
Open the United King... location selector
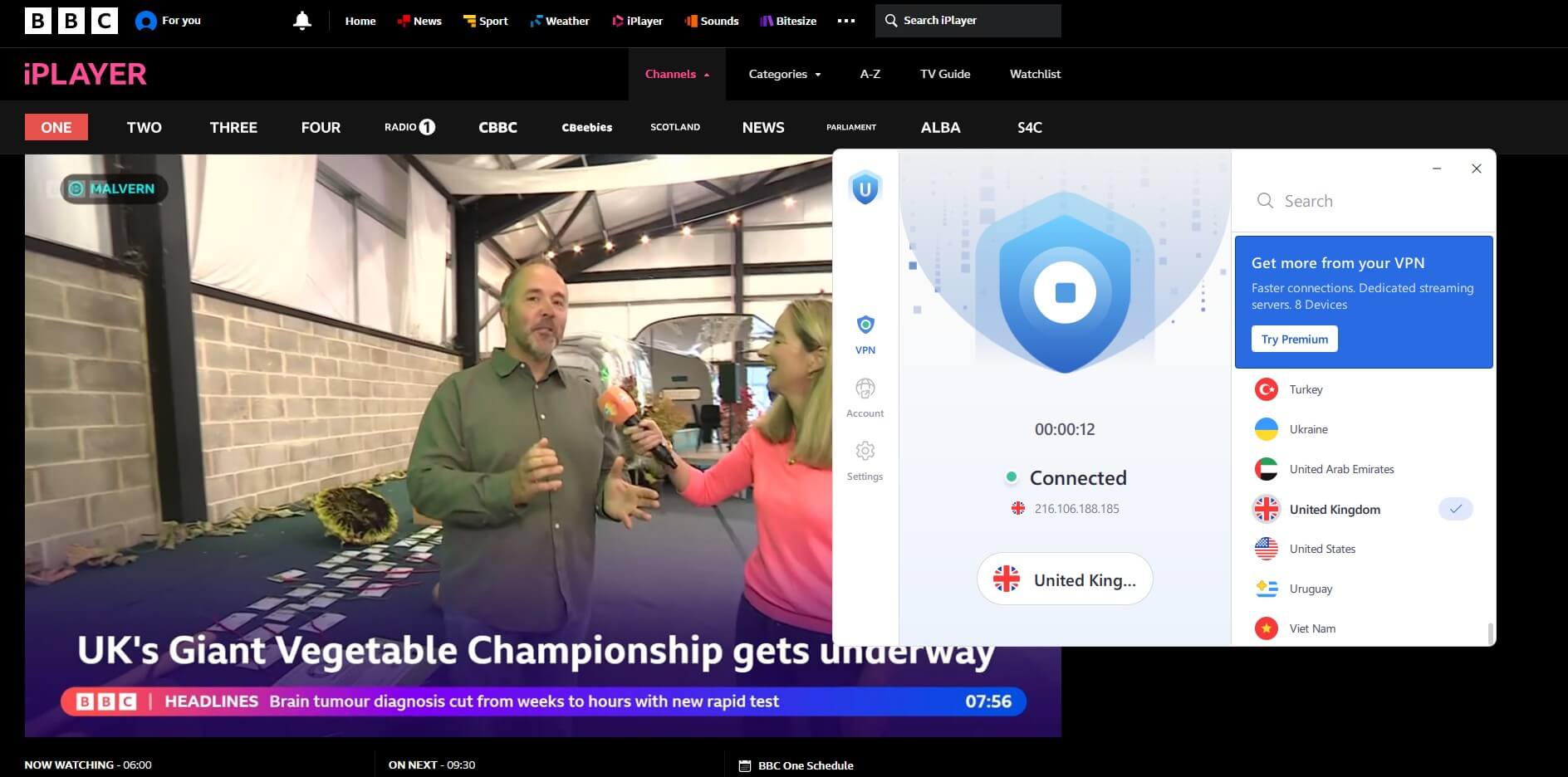coord(1065,579)
